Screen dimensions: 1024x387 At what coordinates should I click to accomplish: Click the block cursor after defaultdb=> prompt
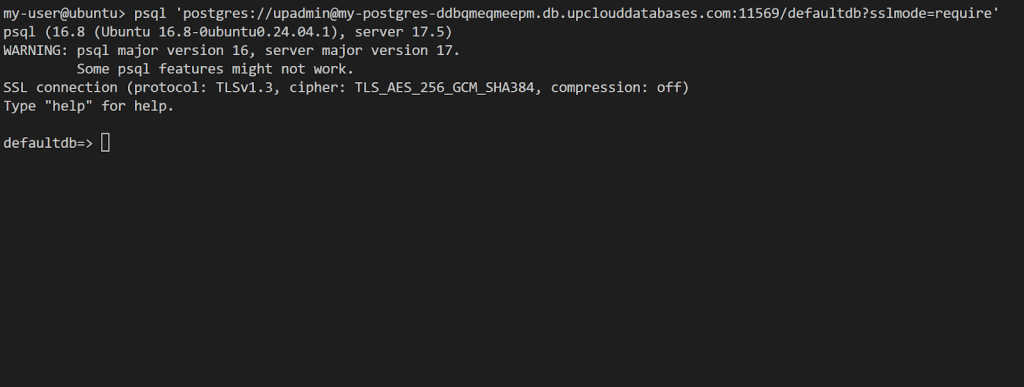105,143
